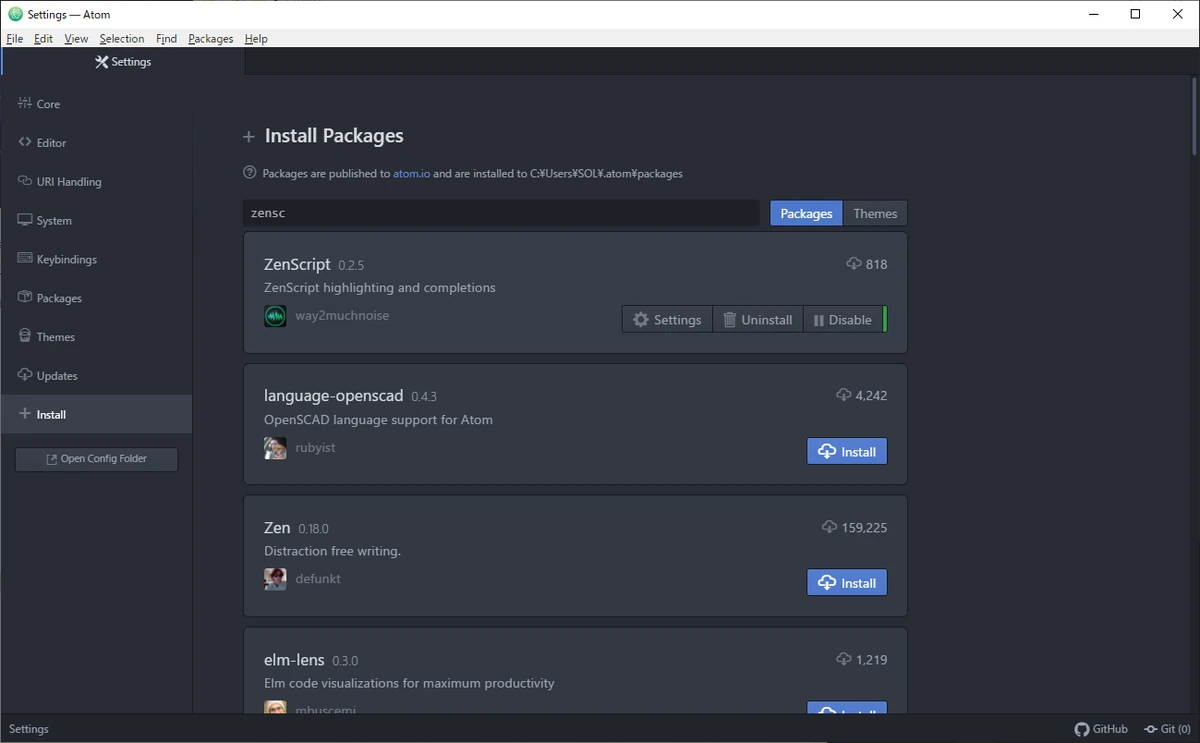Open the Themes settings panel
The image size is (1200, 743).
pyautogui.click(x=55, y=337)
